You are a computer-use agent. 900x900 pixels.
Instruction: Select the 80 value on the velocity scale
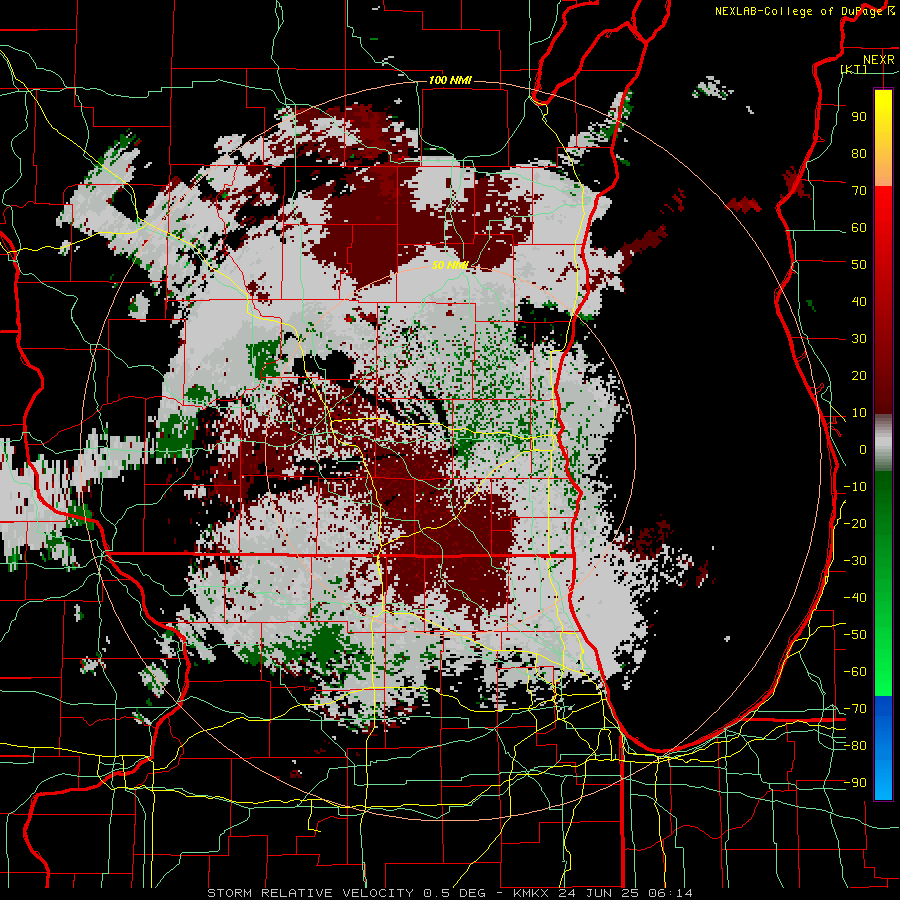(x=859, y=153)
